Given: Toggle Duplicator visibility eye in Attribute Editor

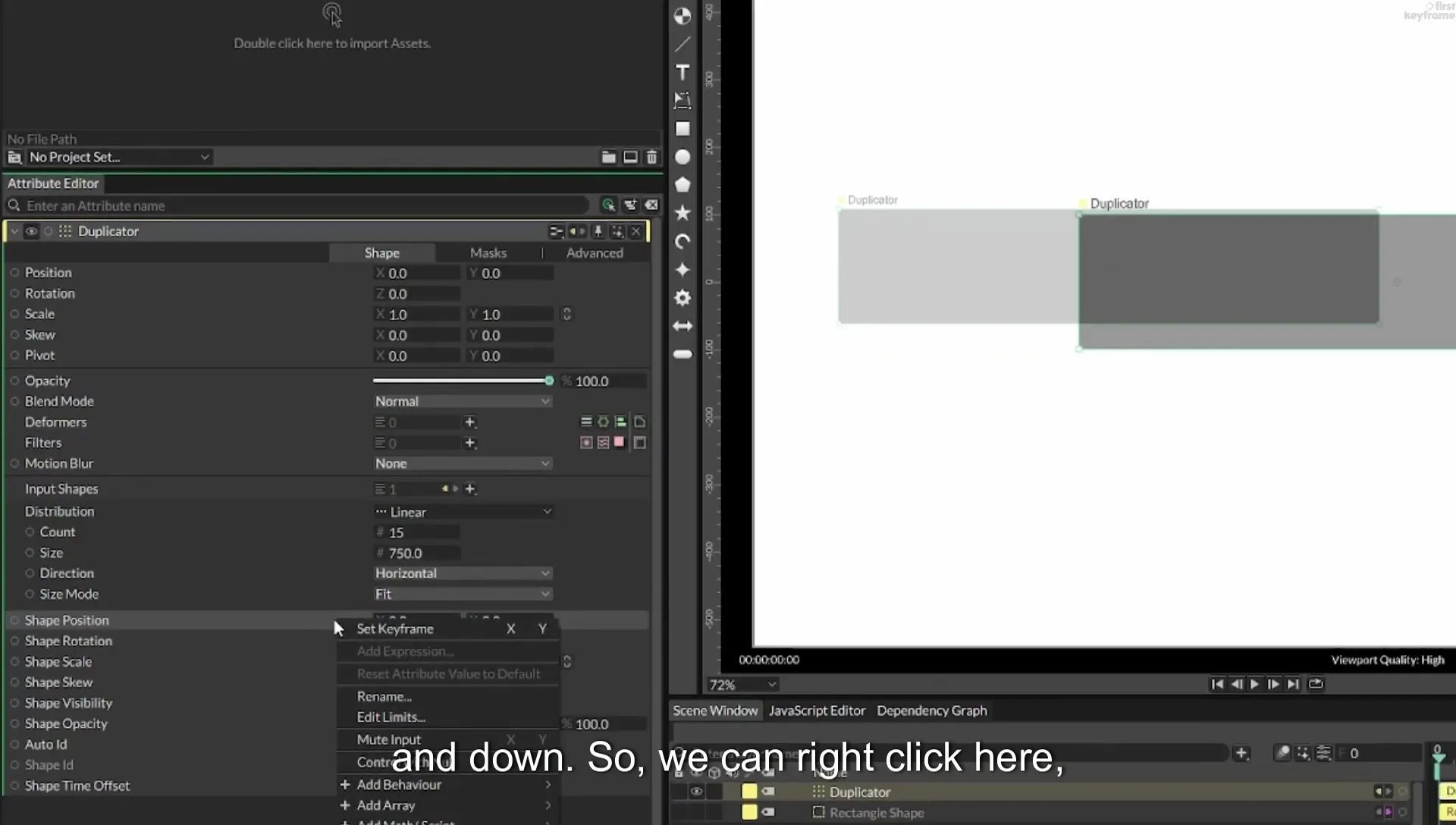Looking at the screenshot, I should tap(31, 231).
